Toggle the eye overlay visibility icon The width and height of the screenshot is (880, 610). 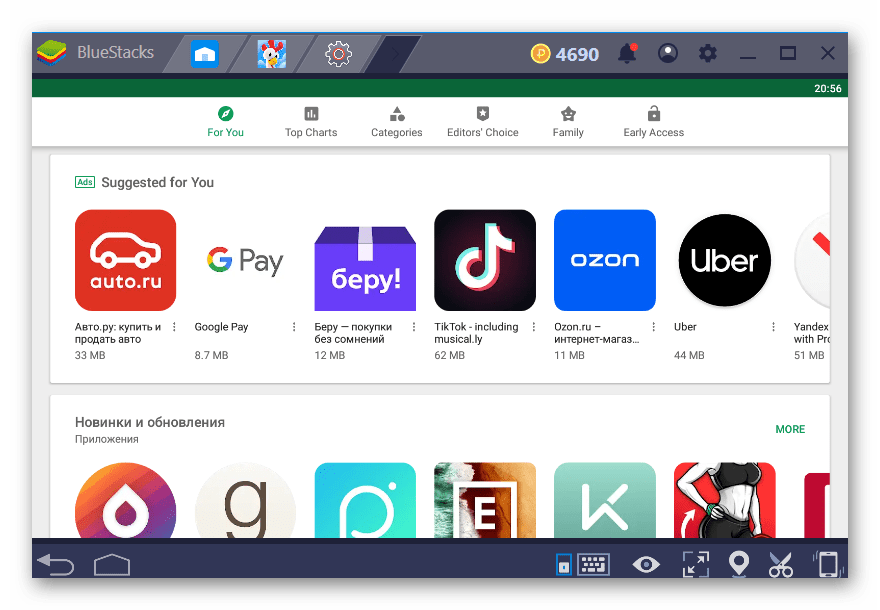click(x=646, y=565)
